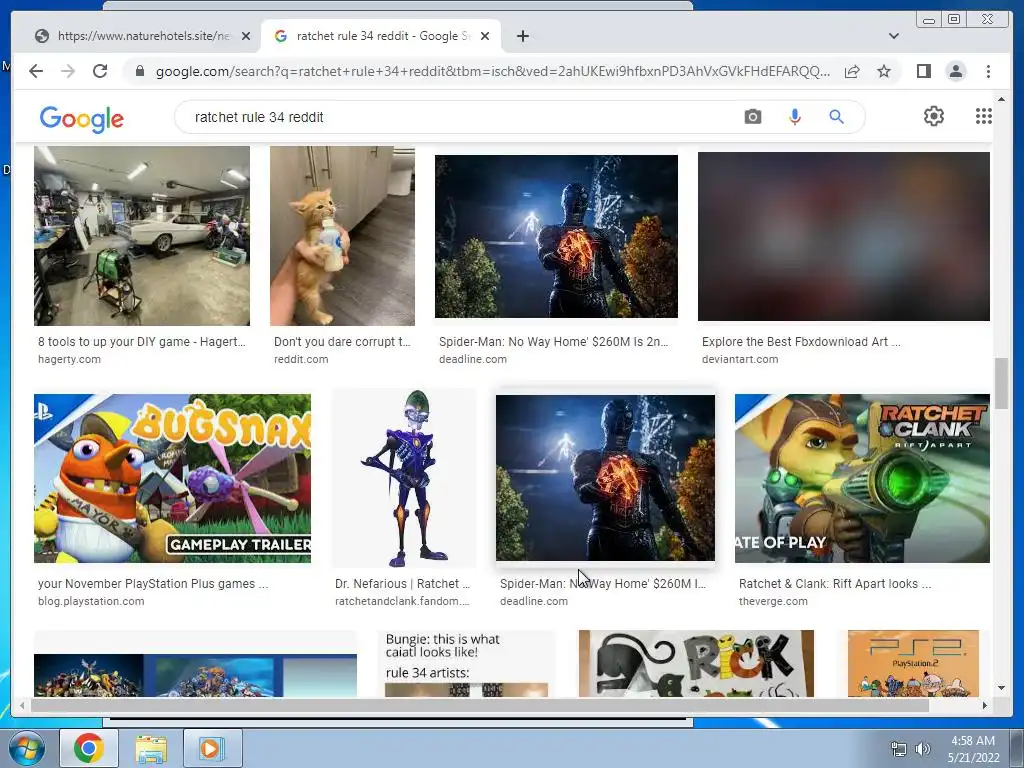Image resolution: width=1024 pixels, height=768 pixels.
Task: Share this page from the address bar
Action: pos(852,71)
